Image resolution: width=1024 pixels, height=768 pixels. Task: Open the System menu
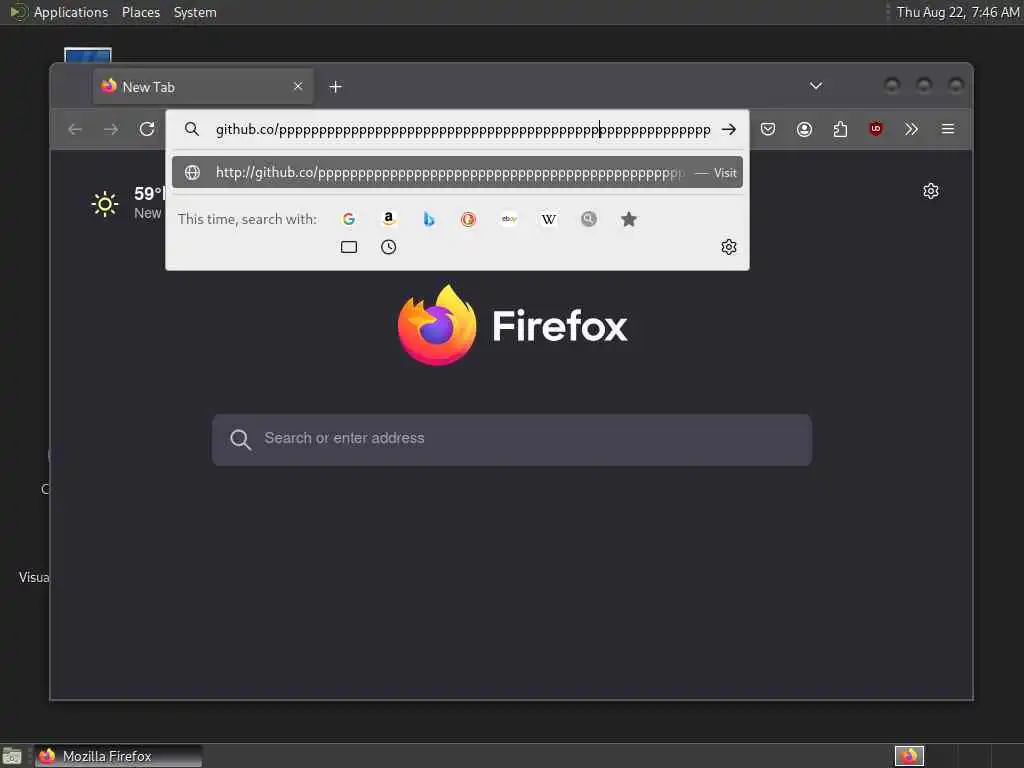coord(195,12)
